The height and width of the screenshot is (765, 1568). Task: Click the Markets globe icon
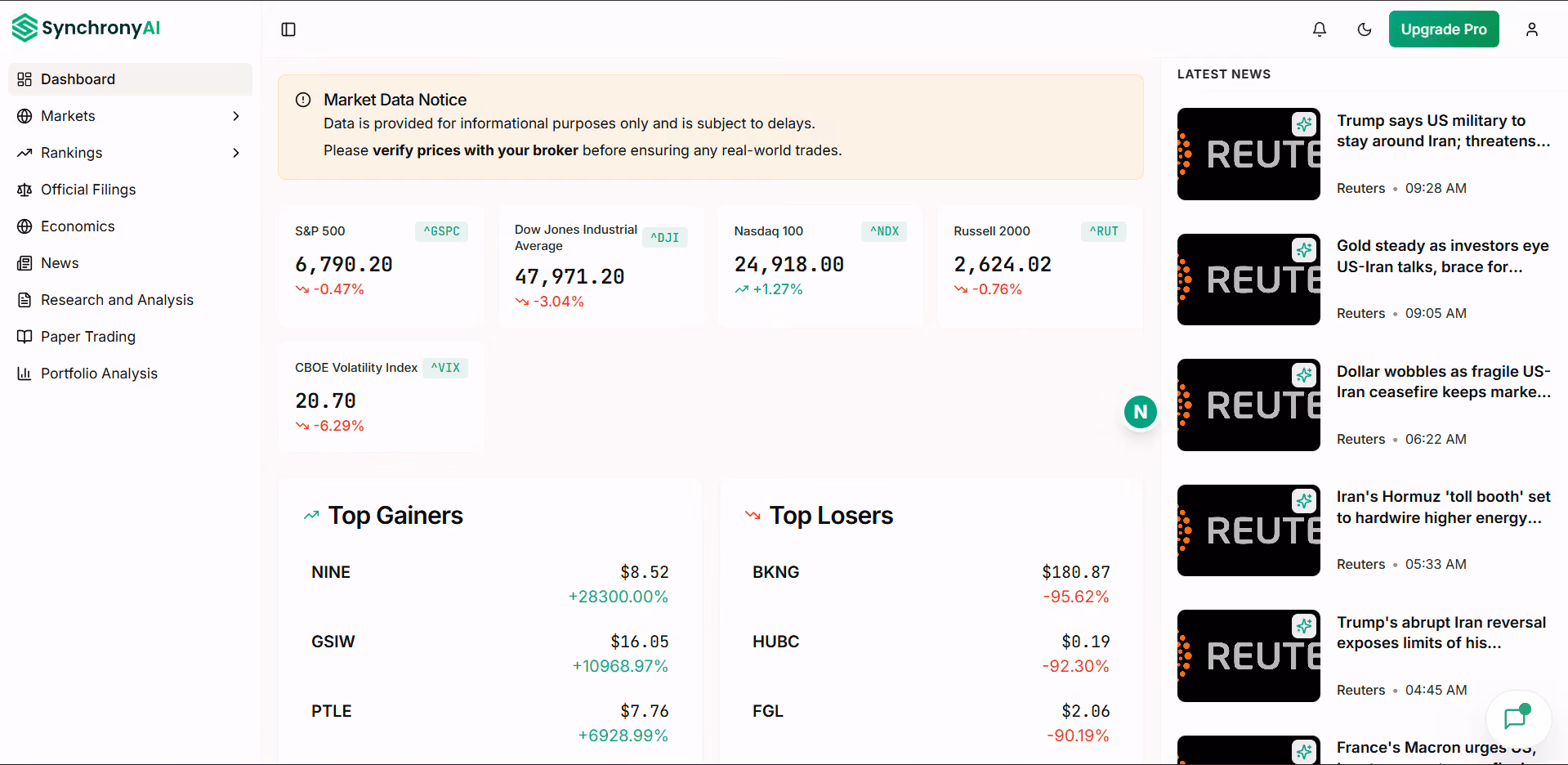tap(25, 116)
